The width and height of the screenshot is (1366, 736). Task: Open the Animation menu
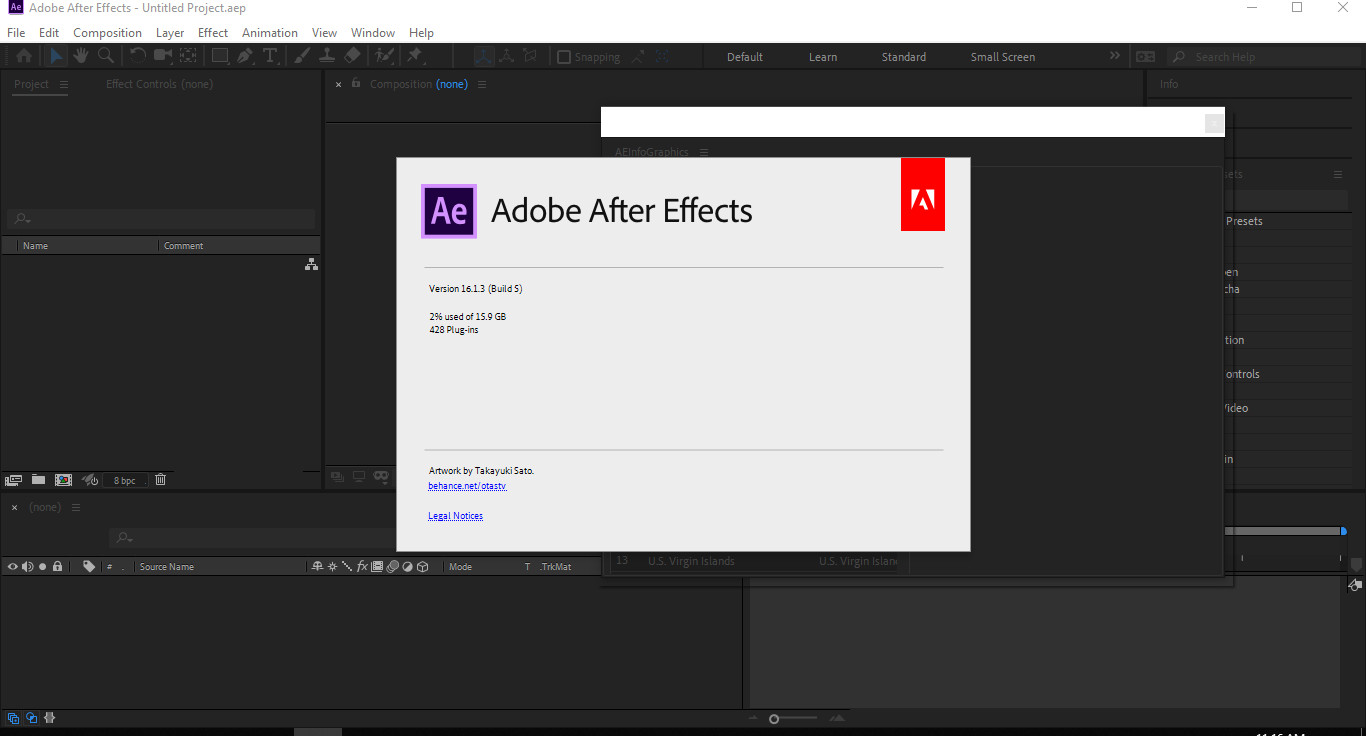tap(270, 32)
